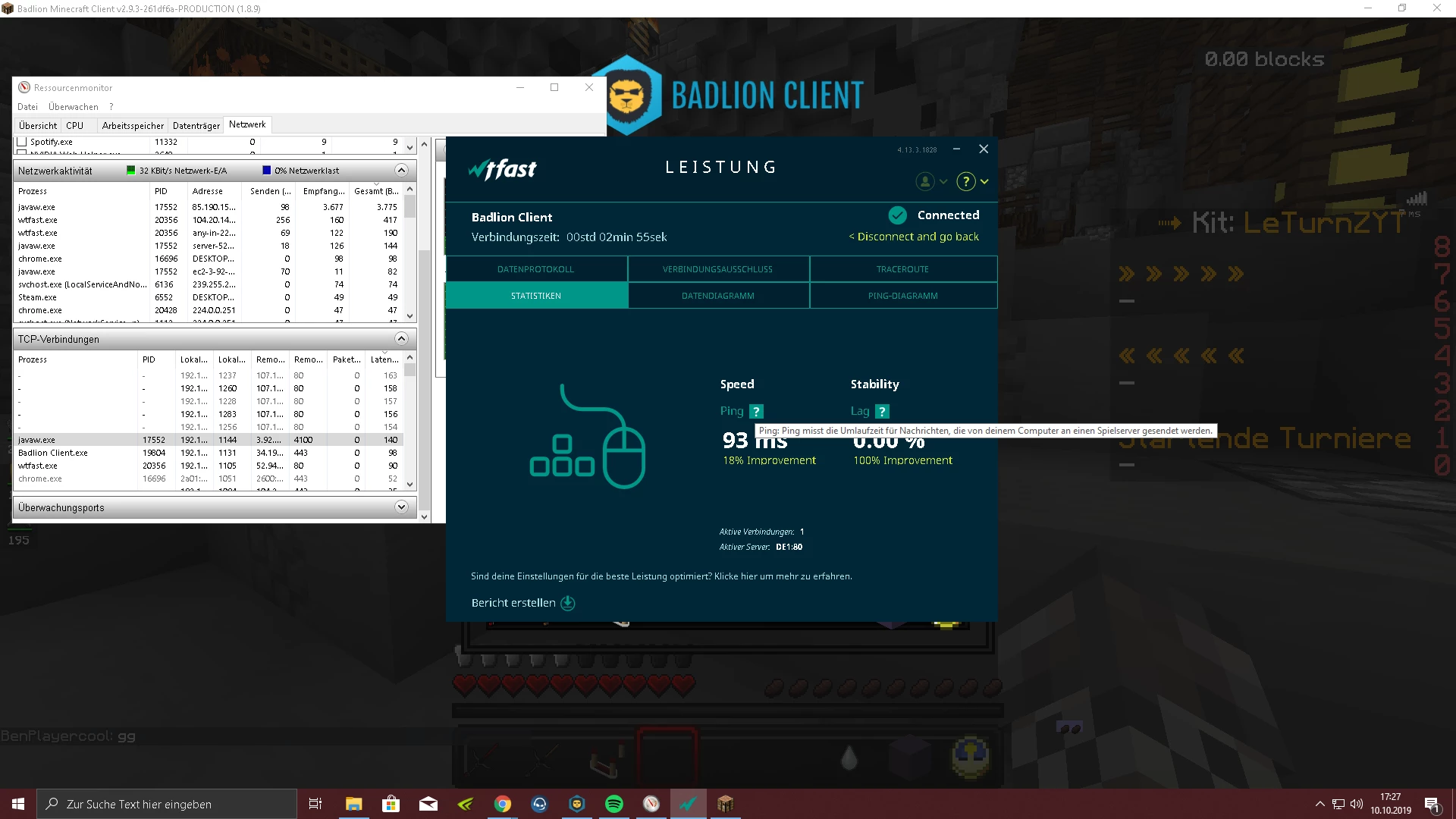
Task: Click the Lag help question mark icon
Action: tap(882, 411)
